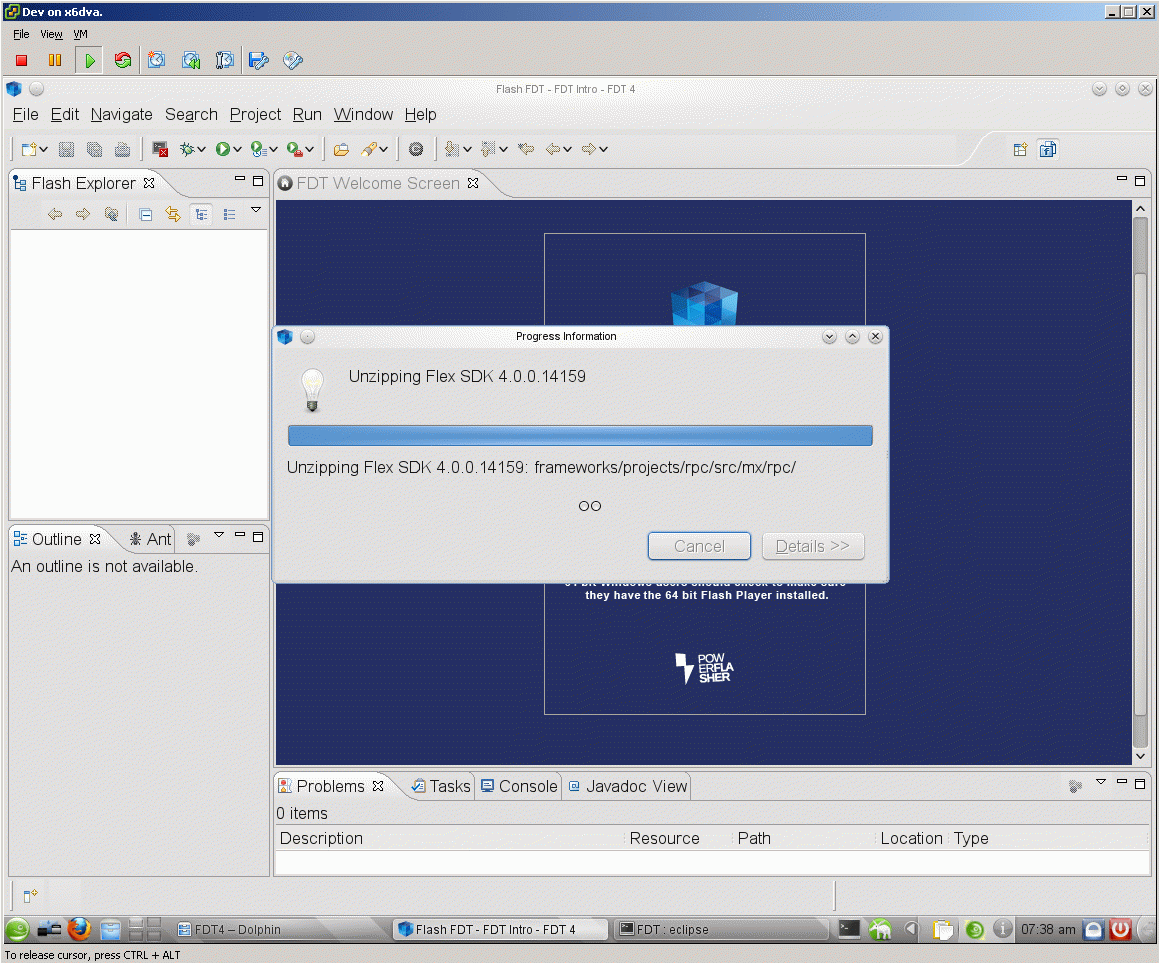This screenshot has height=963, width=1159.
Task: Open Debug configurations dropdown arrow
Action: tap(200, 149)
